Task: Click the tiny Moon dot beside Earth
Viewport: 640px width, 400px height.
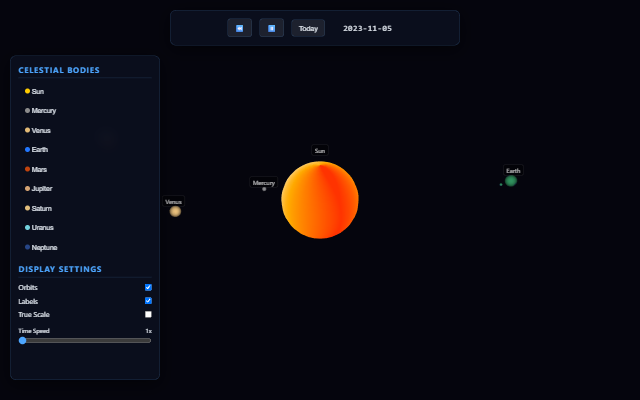Action: pyautogui.click(x=501, y=184)
